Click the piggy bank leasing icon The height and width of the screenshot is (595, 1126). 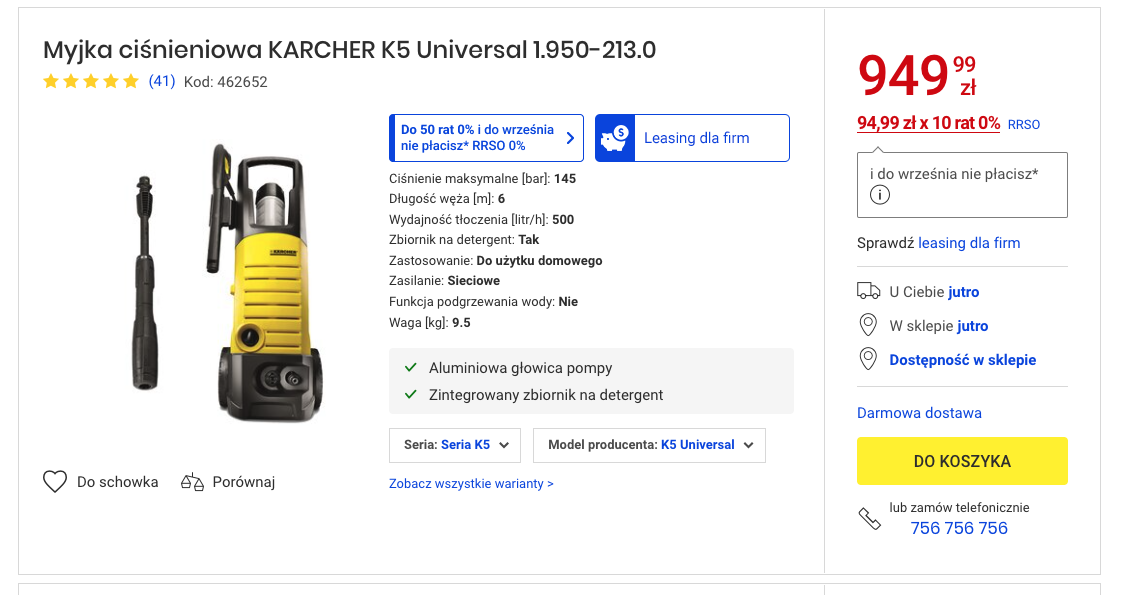point(614,138)
